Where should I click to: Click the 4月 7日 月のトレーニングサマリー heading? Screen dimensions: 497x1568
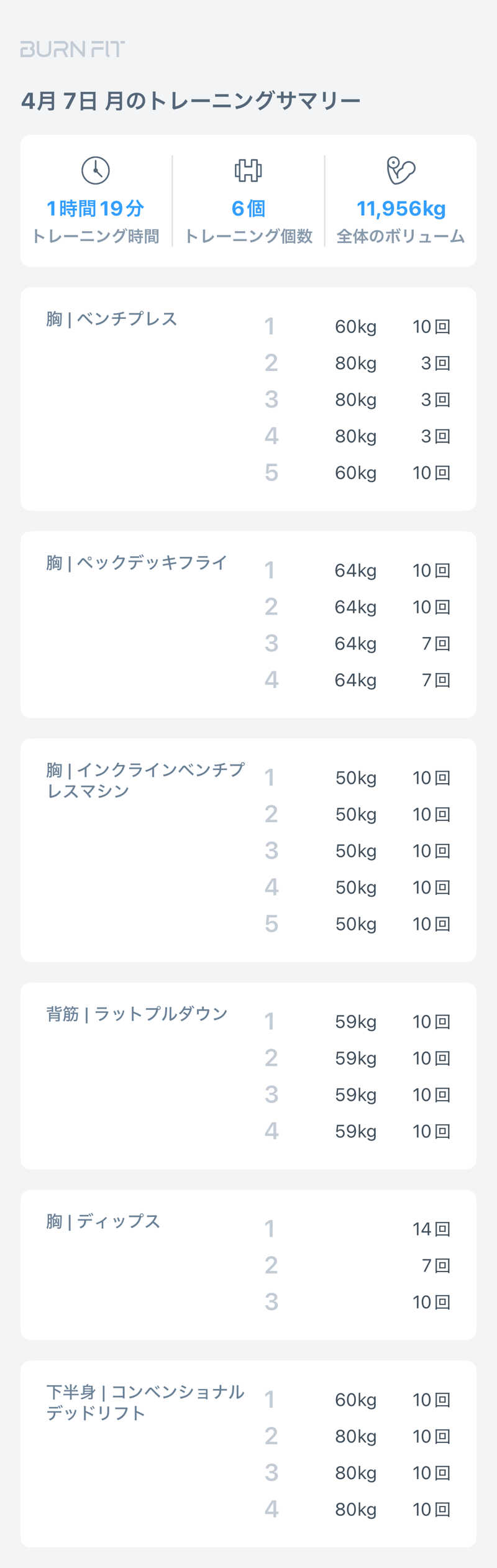(x=191, y=101)
